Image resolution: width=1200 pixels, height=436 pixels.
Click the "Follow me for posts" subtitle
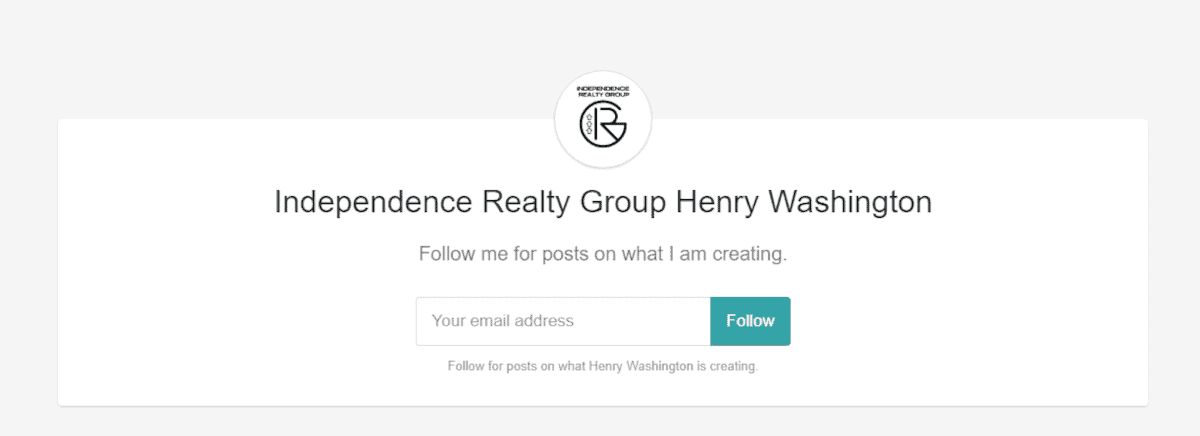click(x=603, y=254)
